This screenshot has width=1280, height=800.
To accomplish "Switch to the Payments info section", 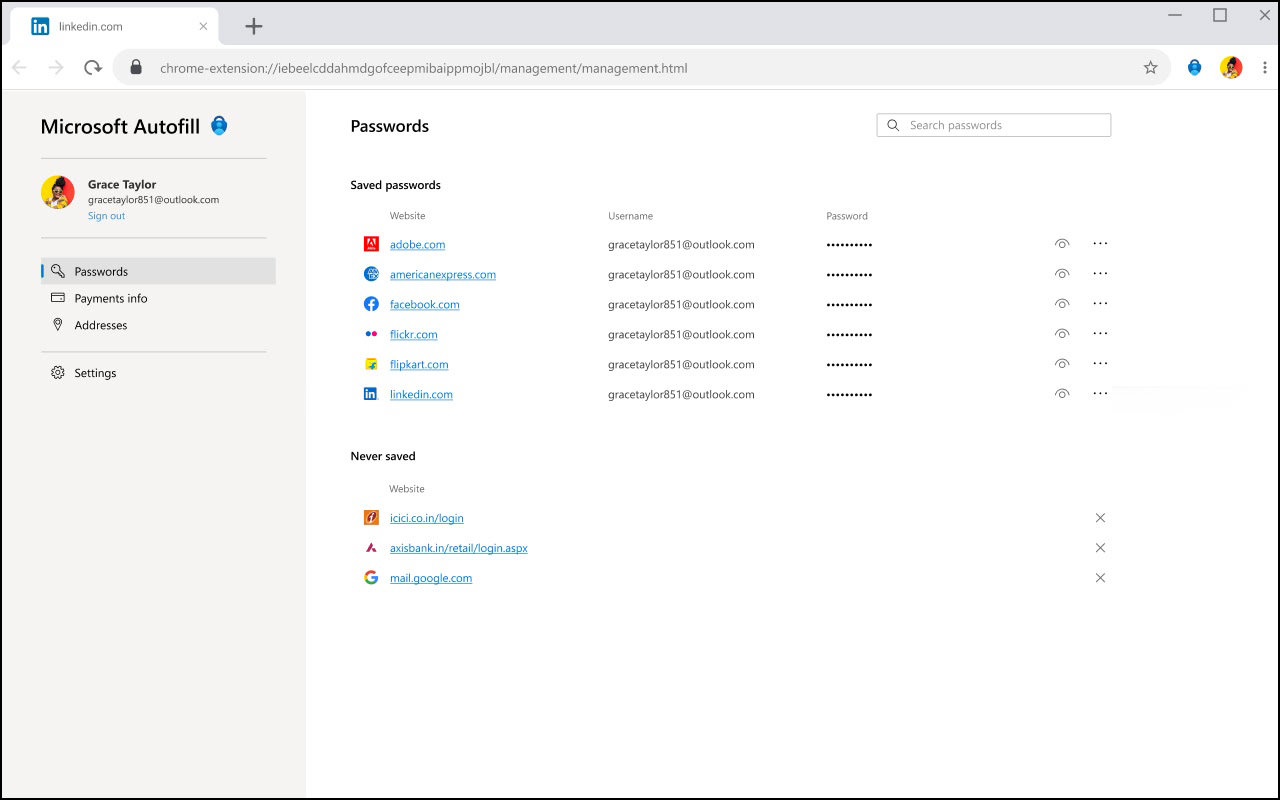I will [111, 298].
